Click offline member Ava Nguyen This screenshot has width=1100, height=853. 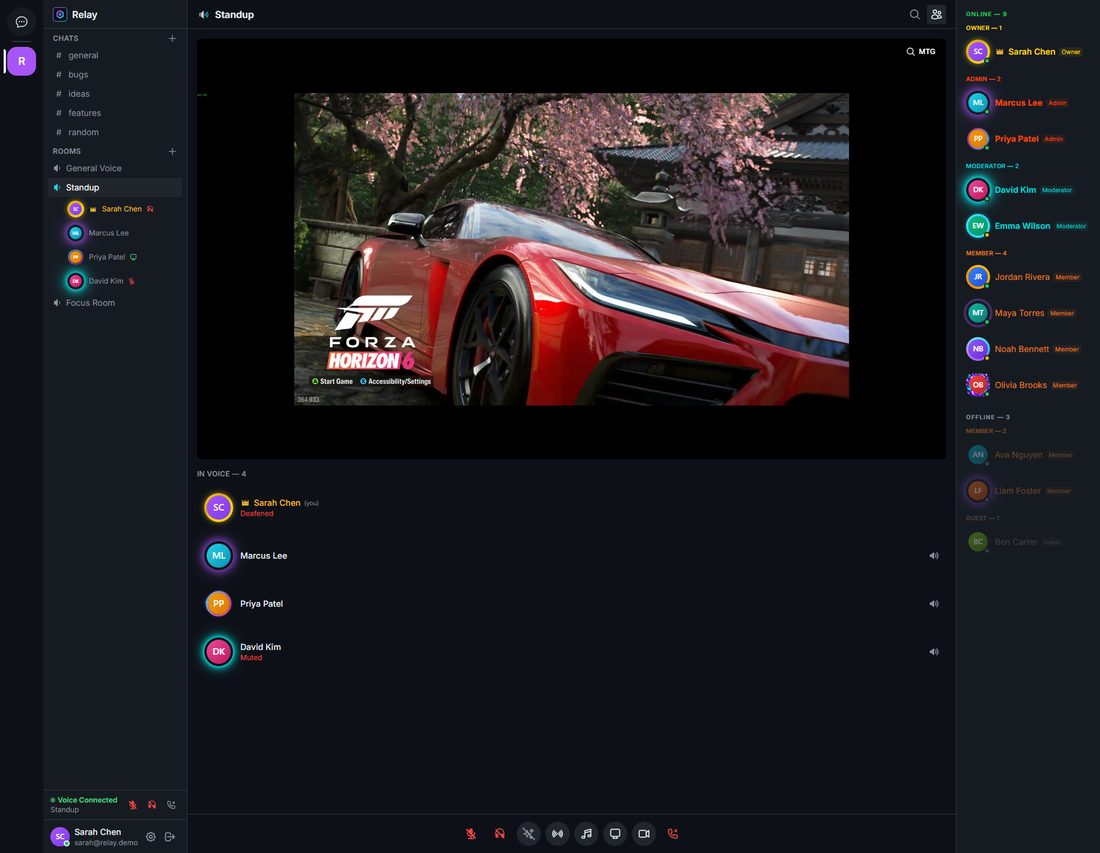(x=1026, y=455)
